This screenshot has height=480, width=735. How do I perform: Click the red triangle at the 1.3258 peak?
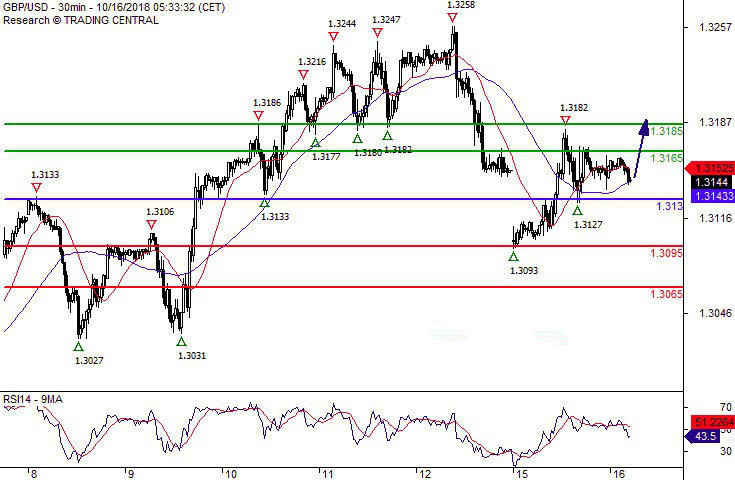(453, 18)
